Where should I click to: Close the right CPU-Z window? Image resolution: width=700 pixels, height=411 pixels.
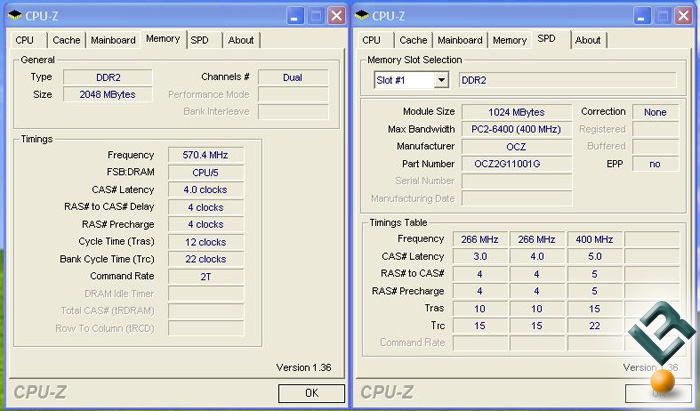[683, 17]
